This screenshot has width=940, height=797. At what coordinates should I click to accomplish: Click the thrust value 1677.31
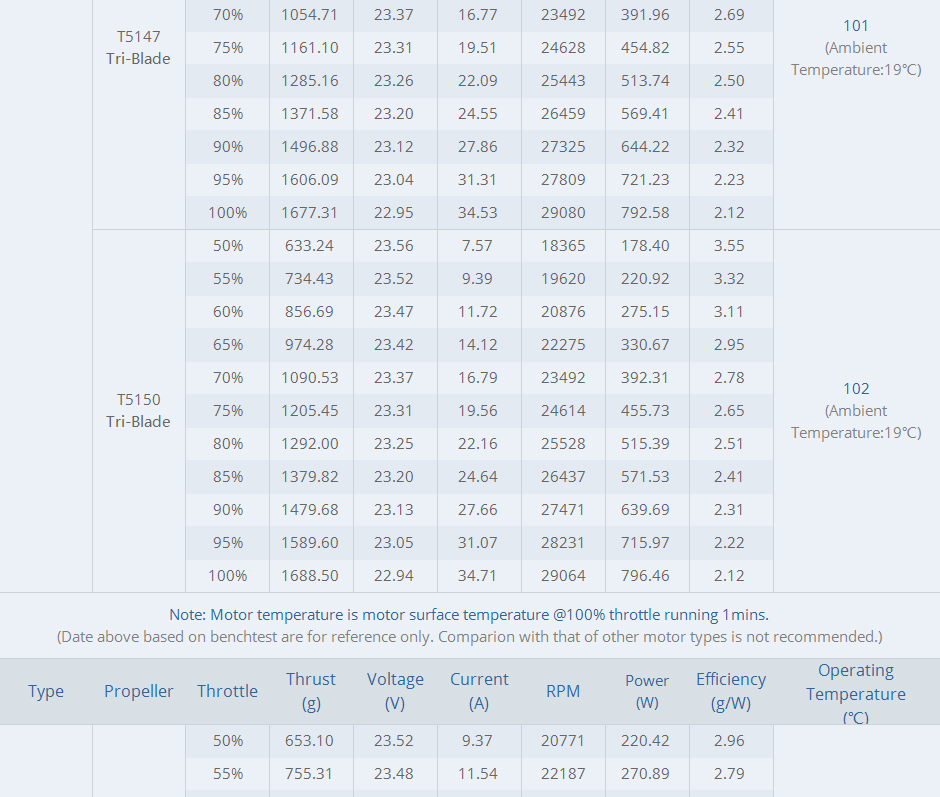pos(310,212)
